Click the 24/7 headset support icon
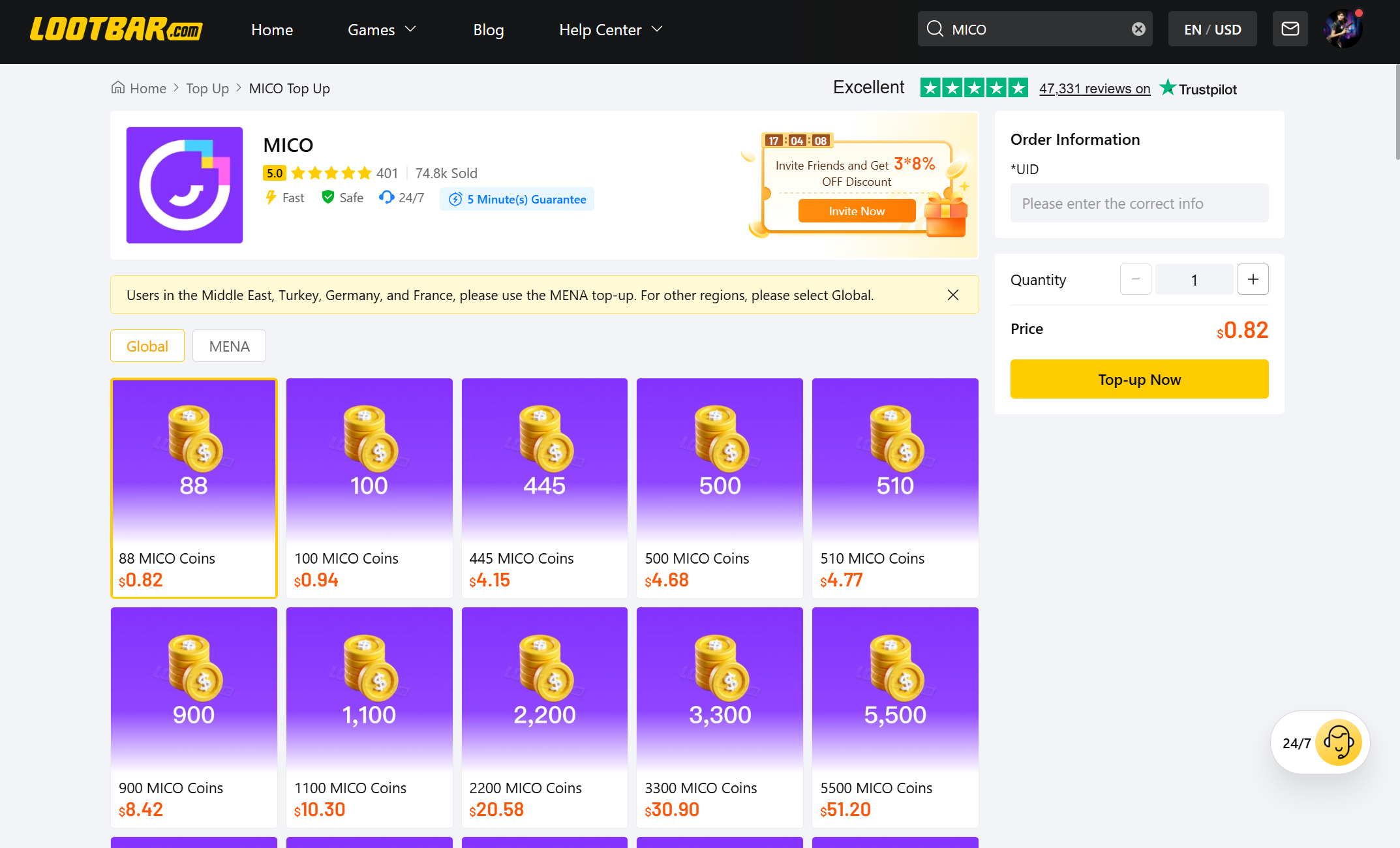 (386, 197)
